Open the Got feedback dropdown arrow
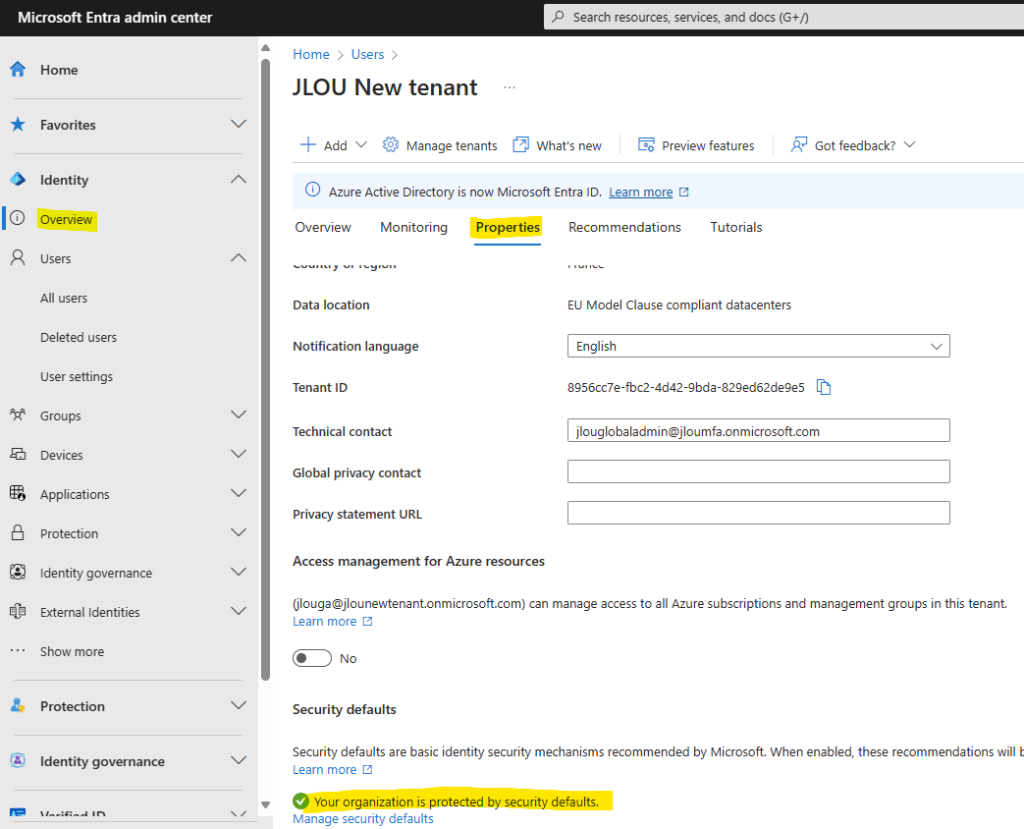Screen dimensions: 1024x829 909,144
